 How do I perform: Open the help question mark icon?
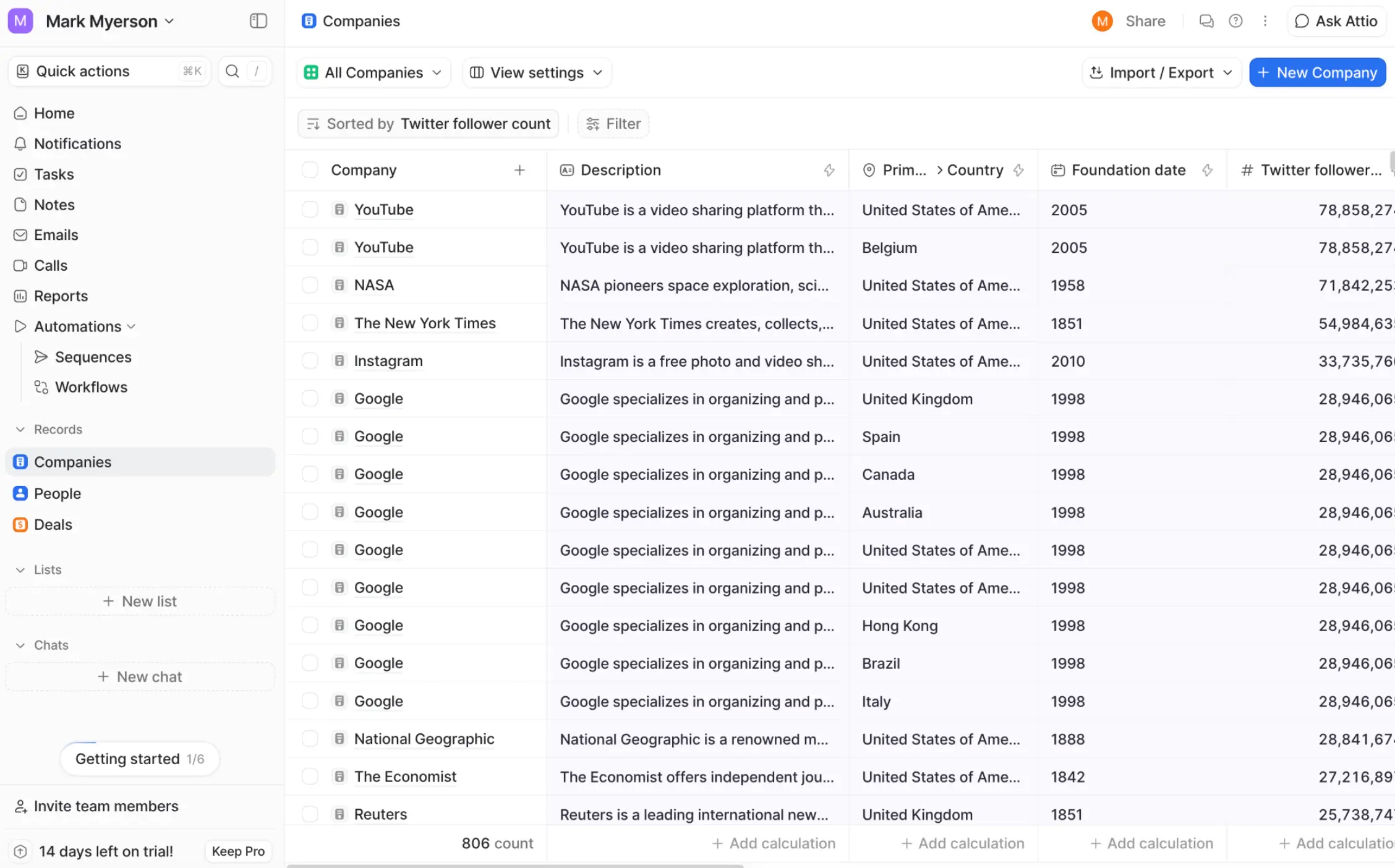pos(1235,21)
